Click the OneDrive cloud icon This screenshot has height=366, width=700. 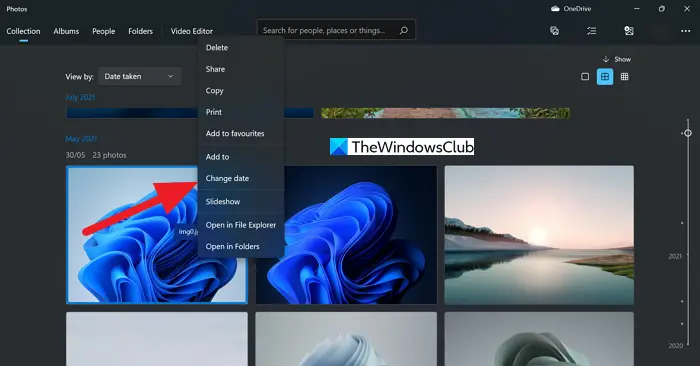(555, 8)
